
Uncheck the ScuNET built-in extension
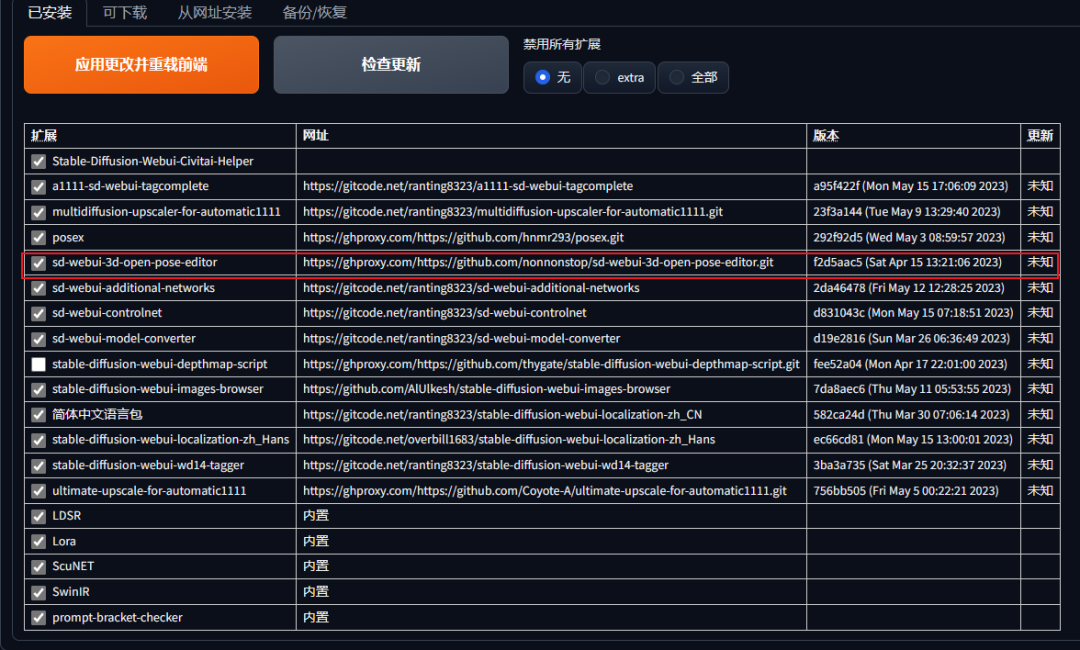[x=39, y=567]
